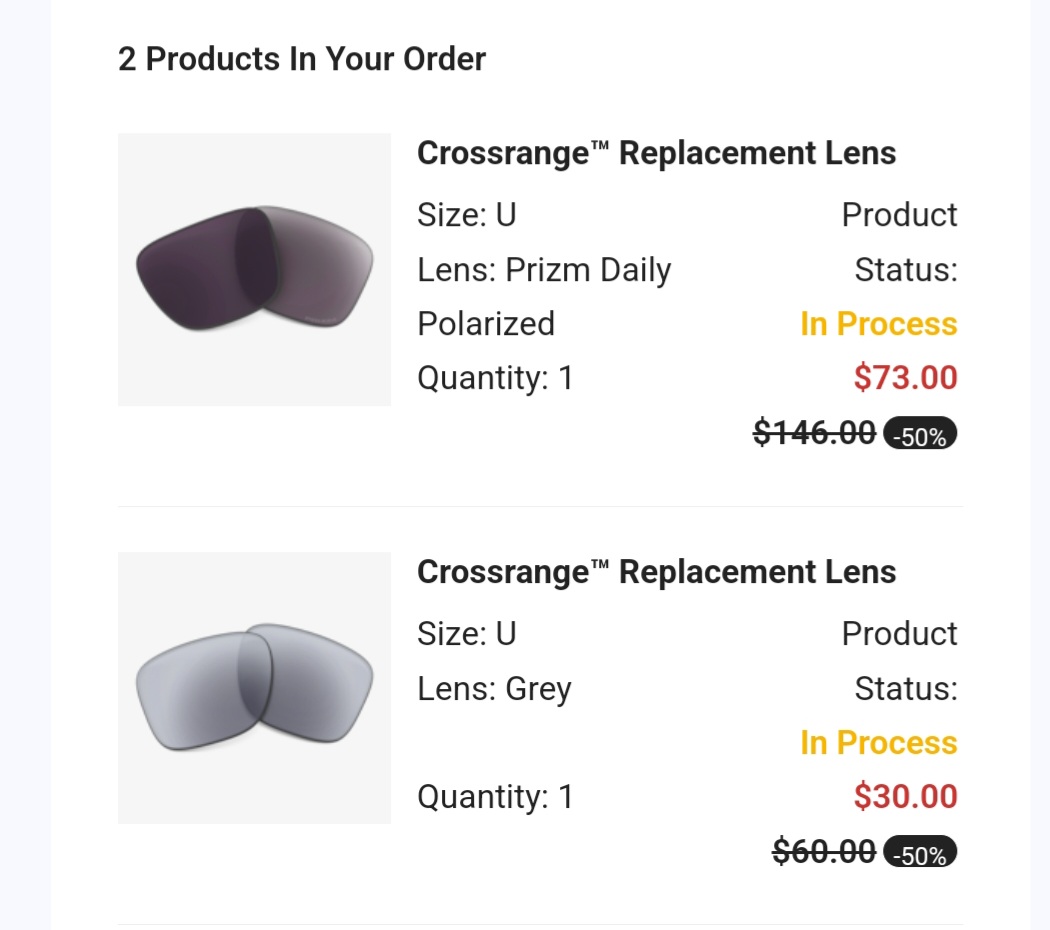1050x930 pixels.
Task: Click the -50% badge next to $60.00
Action: [x=920, y=854]
